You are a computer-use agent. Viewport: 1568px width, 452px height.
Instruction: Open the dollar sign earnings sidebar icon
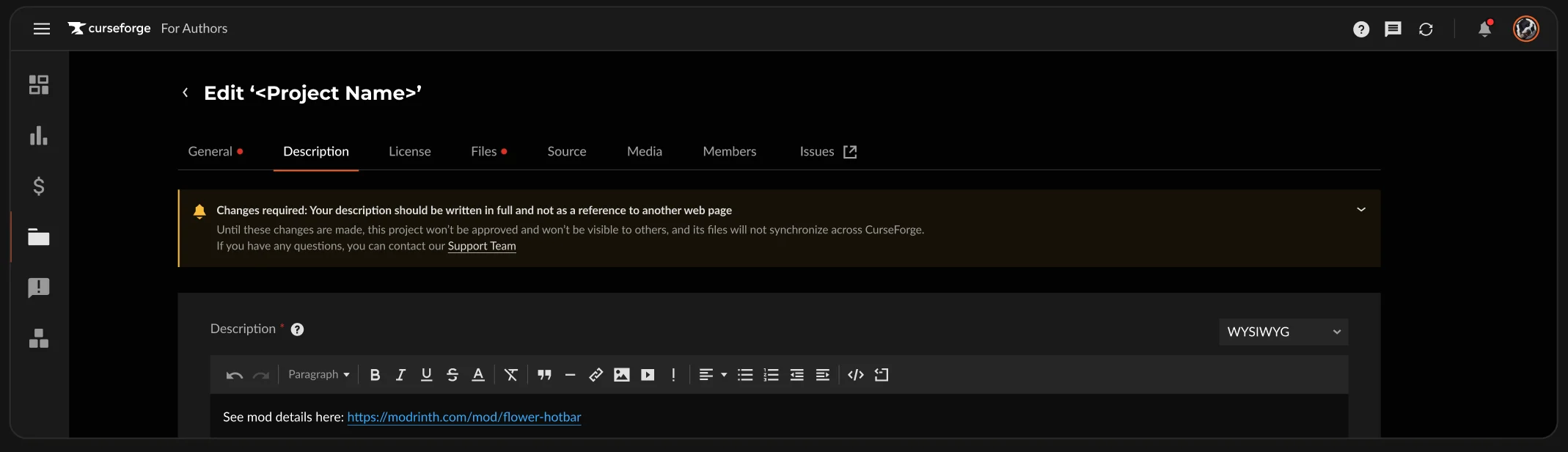pyautogui.click(x=39, y=186)
